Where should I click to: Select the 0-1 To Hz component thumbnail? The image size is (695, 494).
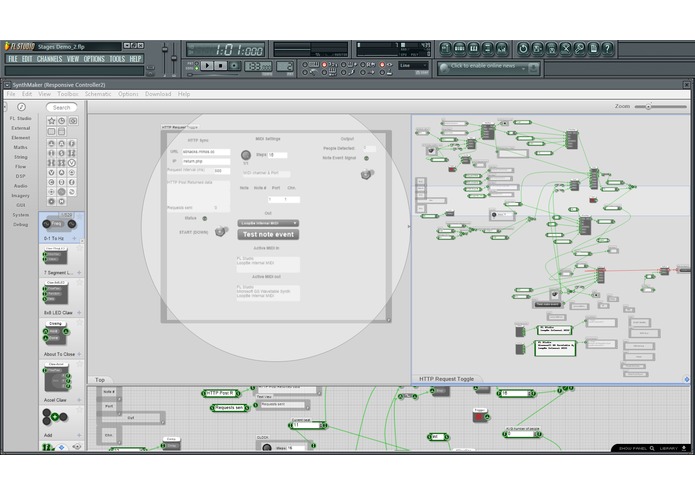coord(59,224)
